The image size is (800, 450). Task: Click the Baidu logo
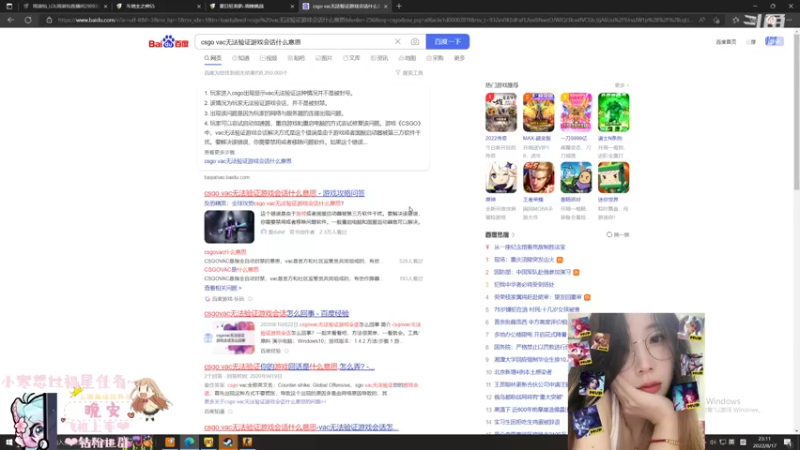tap(168, 42)
